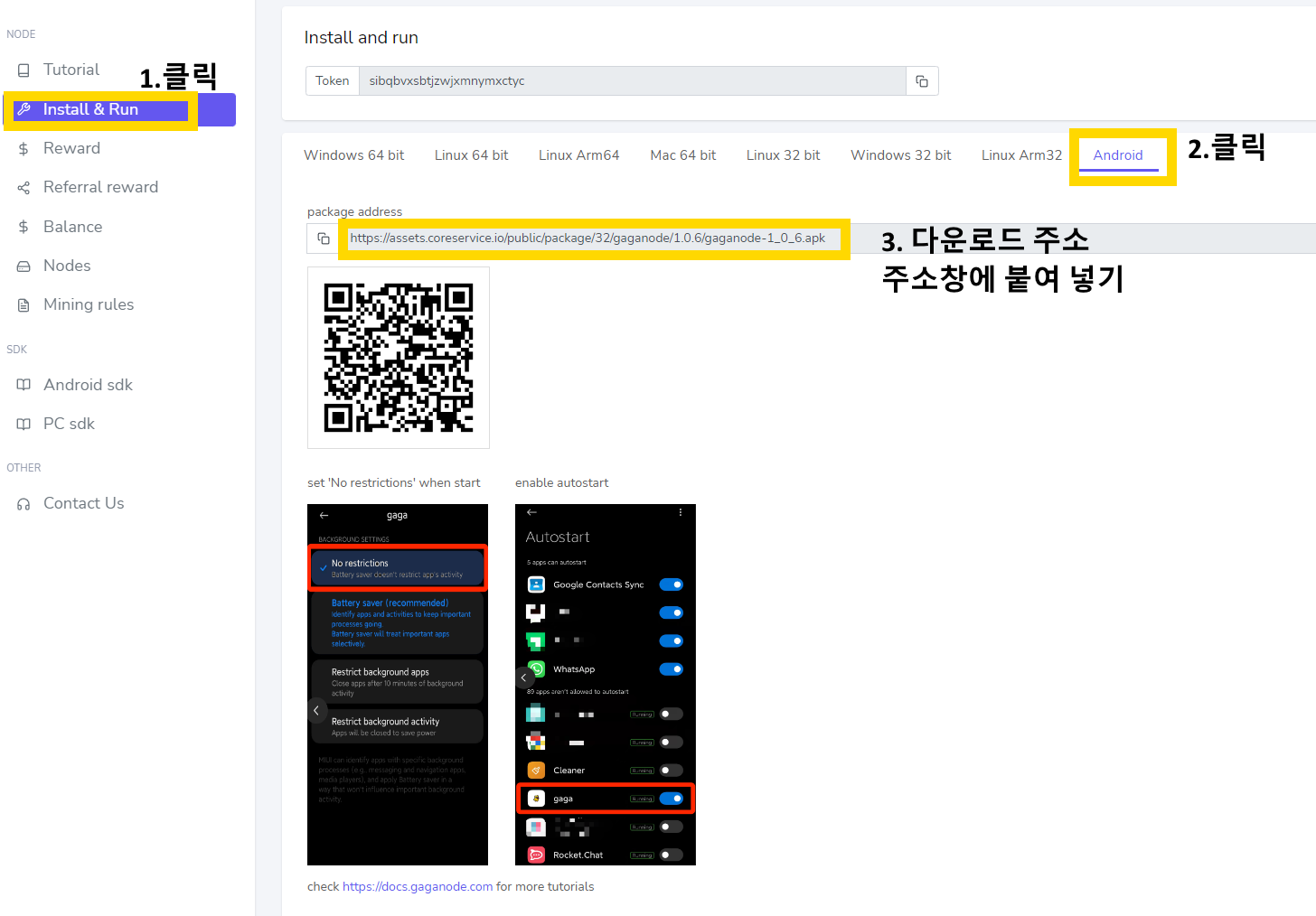Click the Nodes drive icon
This screenshot has height=916, width=1316.
click(23, 266)
